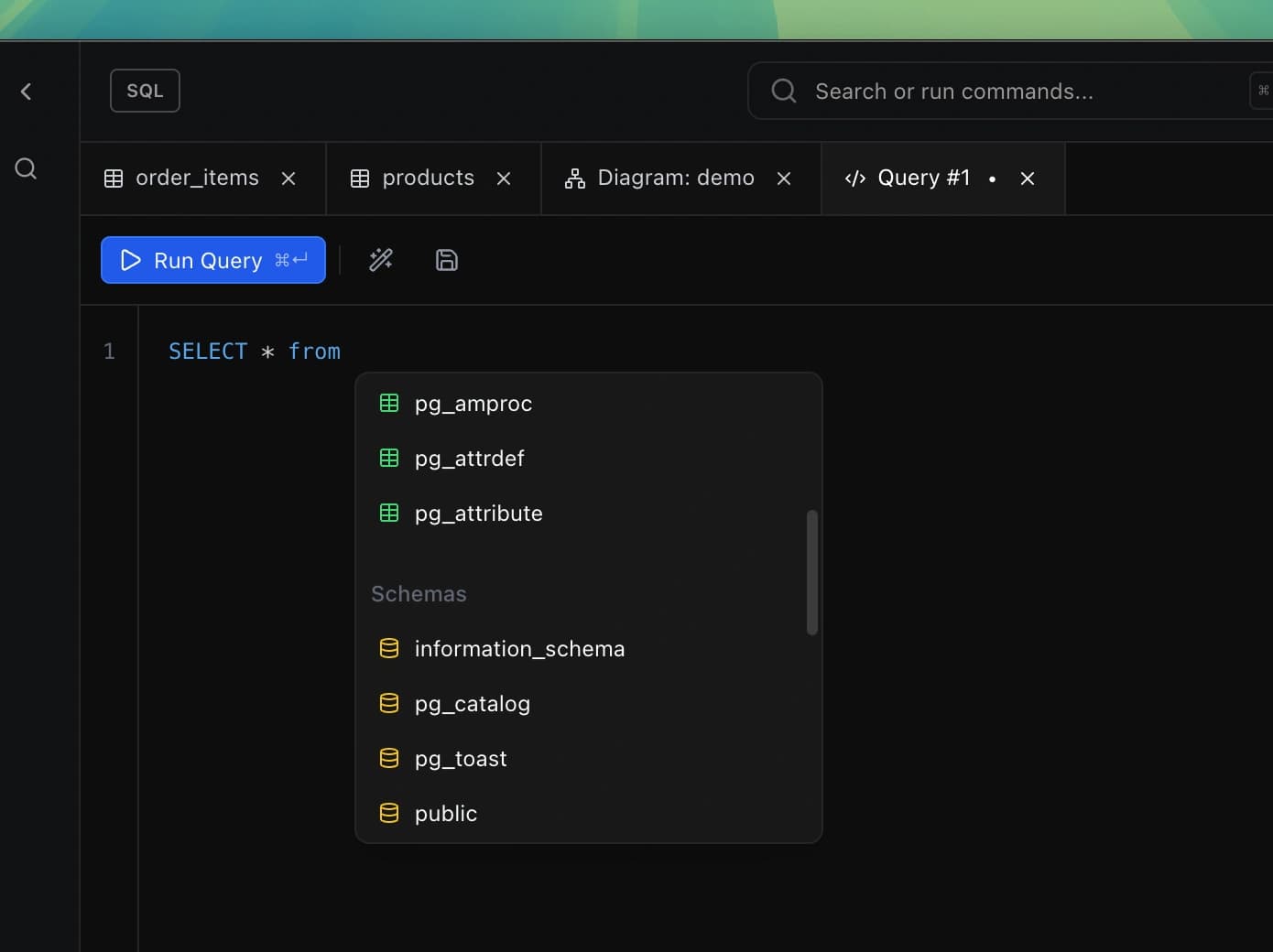Select pg_catalog from the suggestion dropdown

(x=473, y=703)
